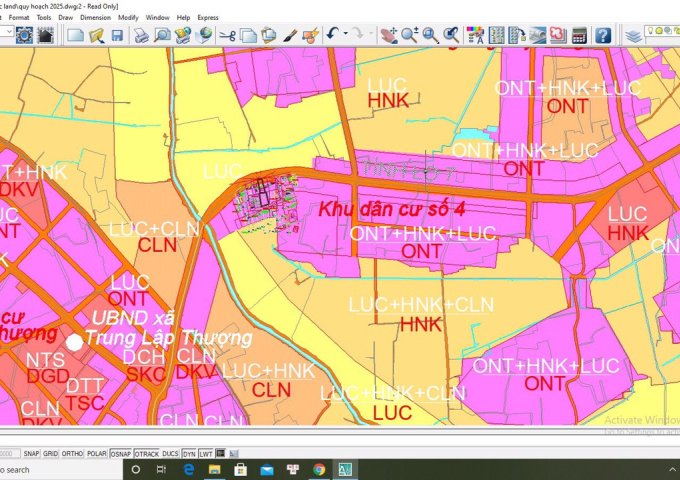The height and width of the screenshot is (480, 680).
Task: Switch to AutoCAD taskbar button
Action: pyautogui.click(x=345, y=470)
